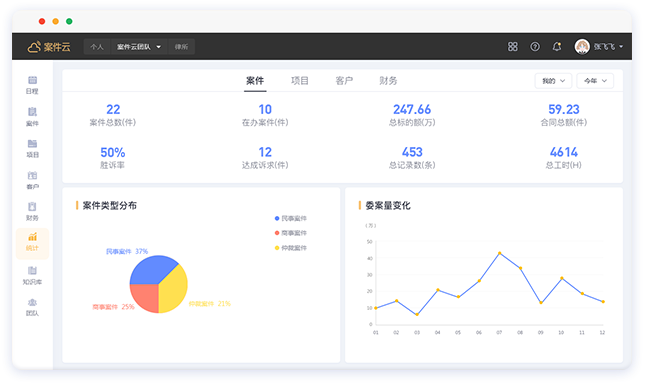The height and width of the screenshot is (385, 645).
Task: Click the 59.23 合同总额 statistic
Action: (564, 115)
